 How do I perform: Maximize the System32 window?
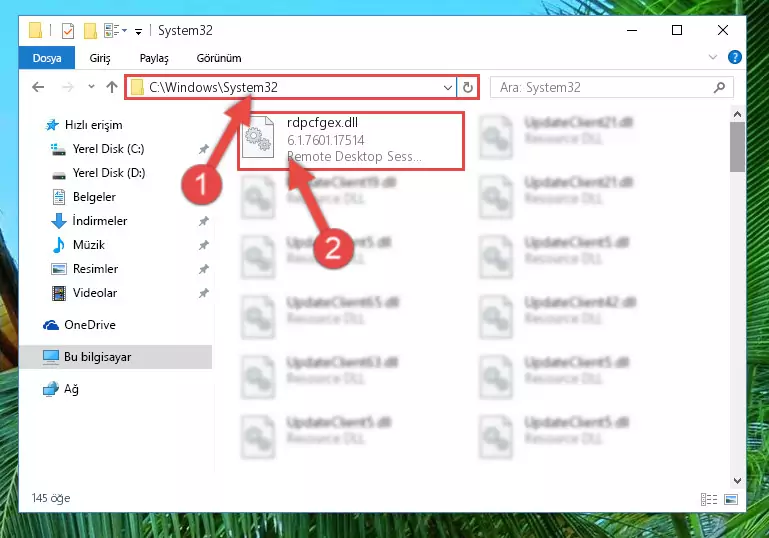[x=677, y=30]
